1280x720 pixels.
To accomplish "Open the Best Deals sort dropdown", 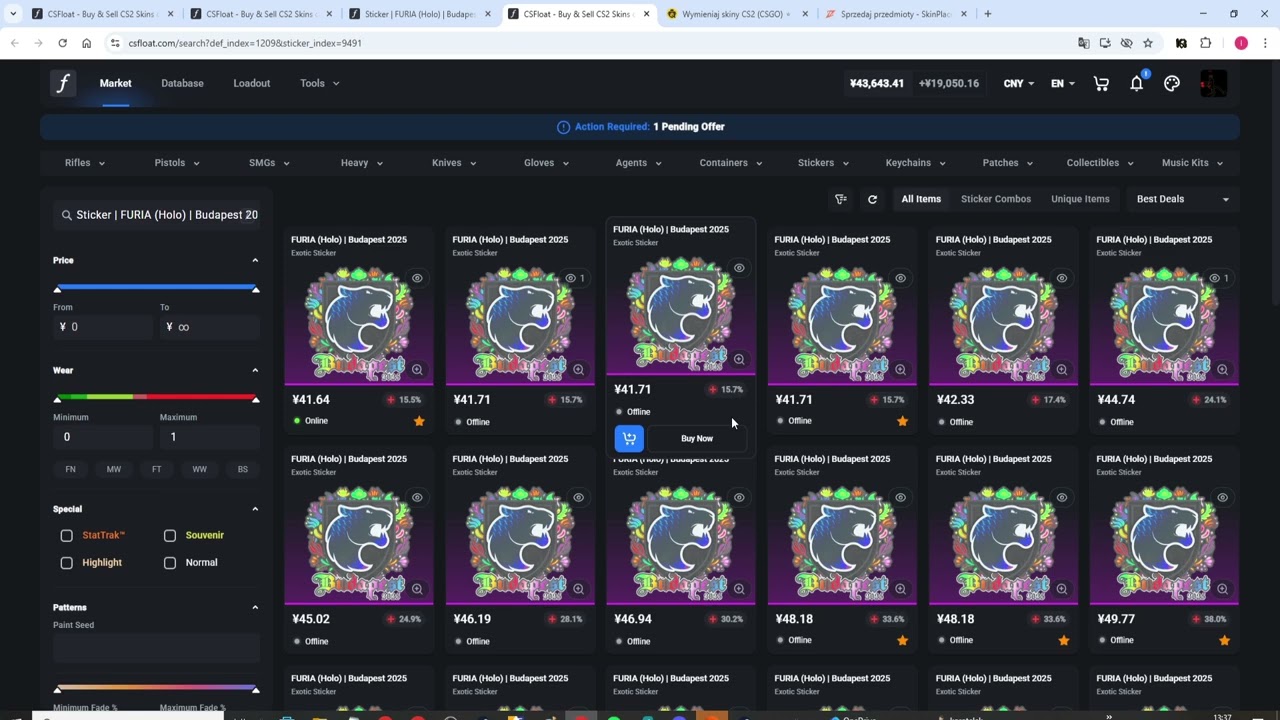I will tap(1183, 199).
